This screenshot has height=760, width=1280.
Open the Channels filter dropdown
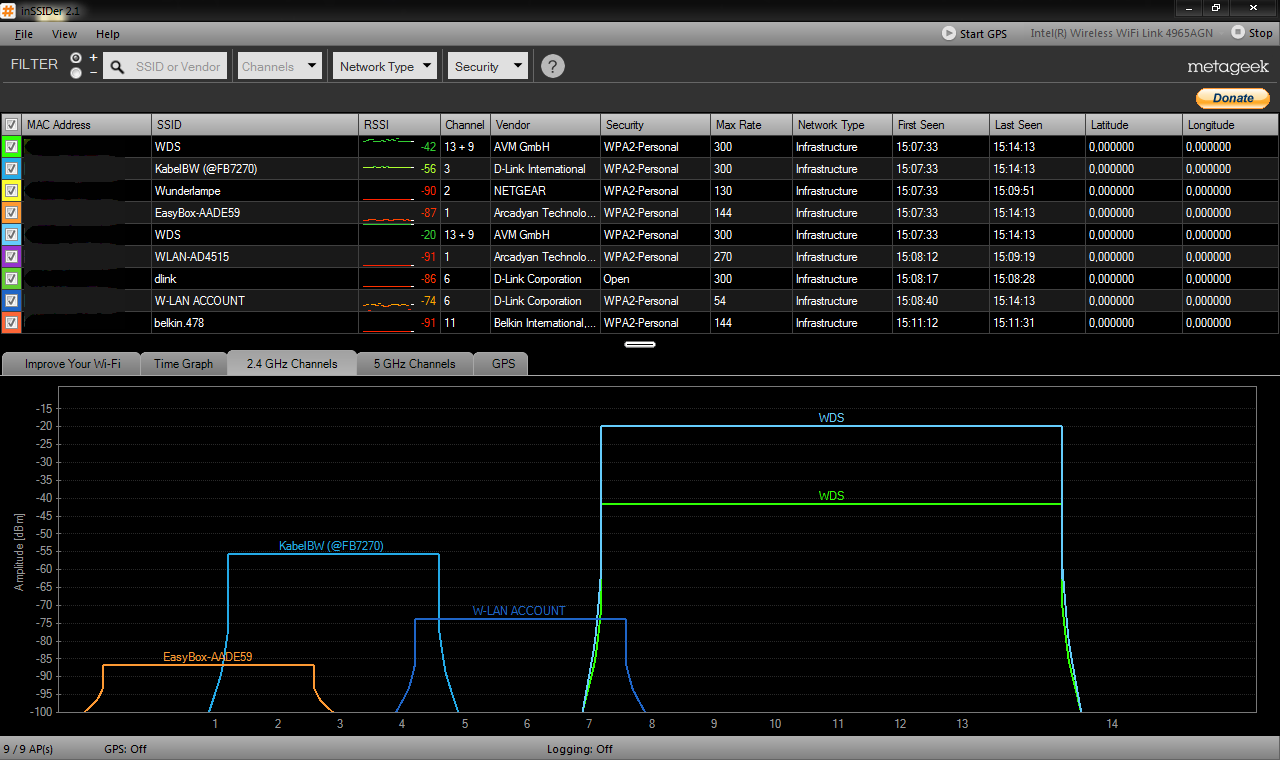coord(279,67)
